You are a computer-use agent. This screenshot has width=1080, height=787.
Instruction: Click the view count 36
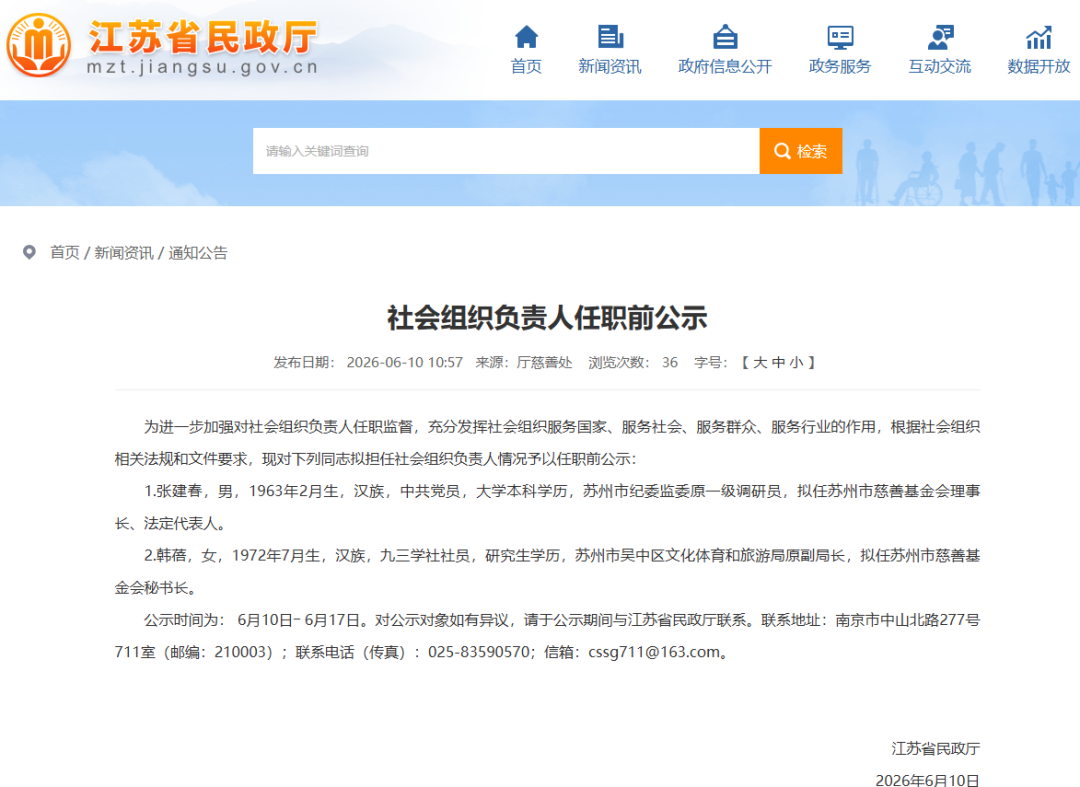(x=669, y=362)
